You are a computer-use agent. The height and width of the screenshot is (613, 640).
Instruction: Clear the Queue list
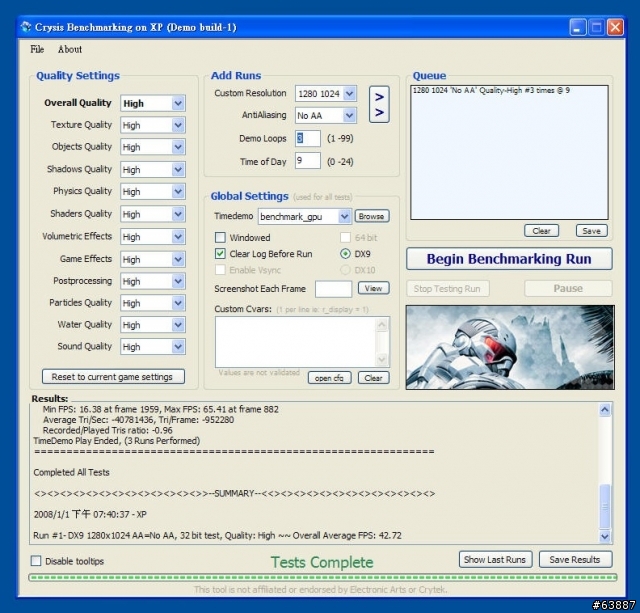pos(541,231)
